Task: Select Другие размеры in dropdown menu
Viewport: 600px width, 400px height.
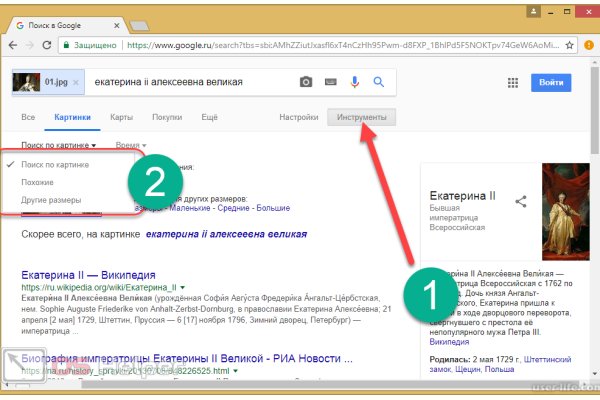Action: (51, 200)
